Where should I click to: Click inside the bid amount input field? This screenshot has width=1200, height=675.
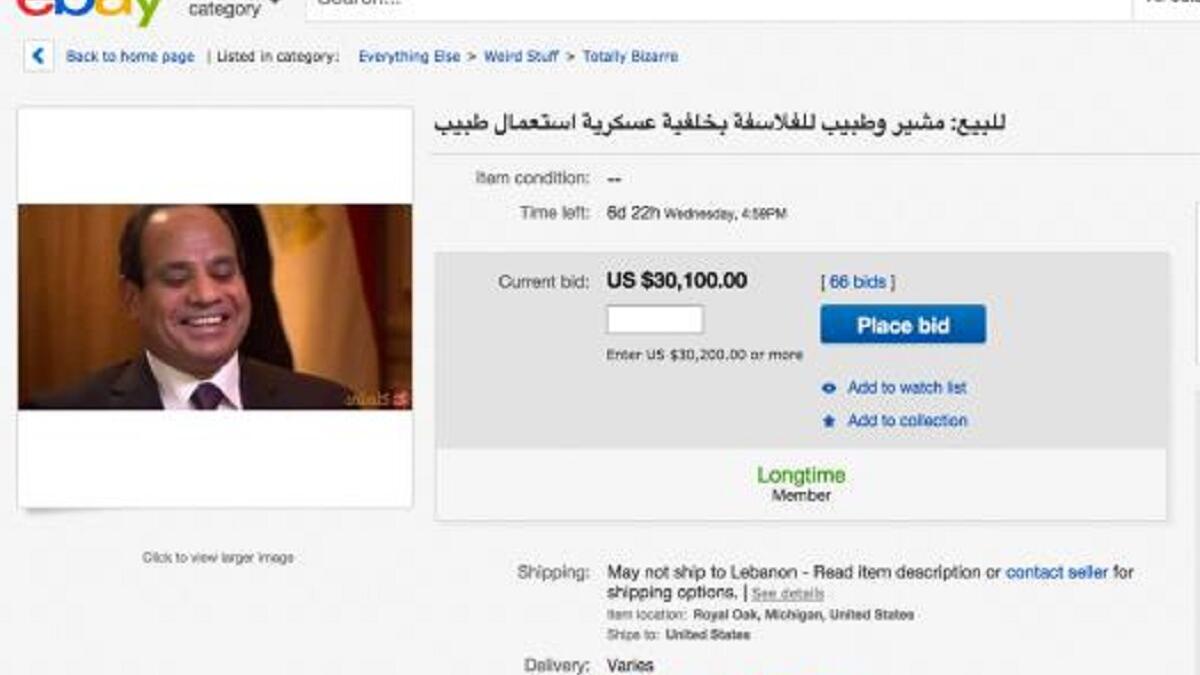click(x=655, y=318)
